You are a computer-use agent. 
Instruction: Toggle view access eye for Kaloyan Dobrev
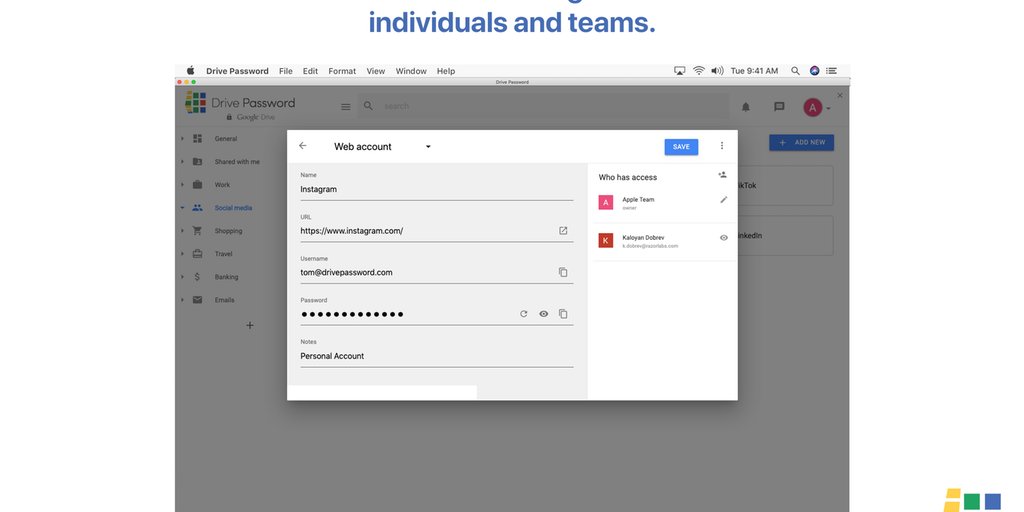(724, 238)
